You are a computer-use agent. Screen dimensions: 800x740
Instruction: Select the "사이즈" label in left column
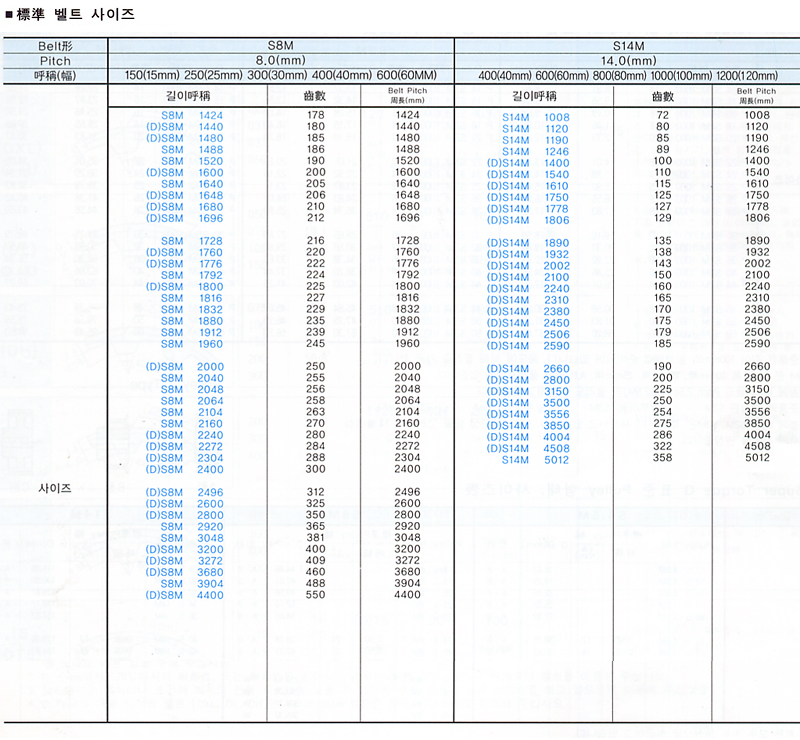click(x=55, y=488)
